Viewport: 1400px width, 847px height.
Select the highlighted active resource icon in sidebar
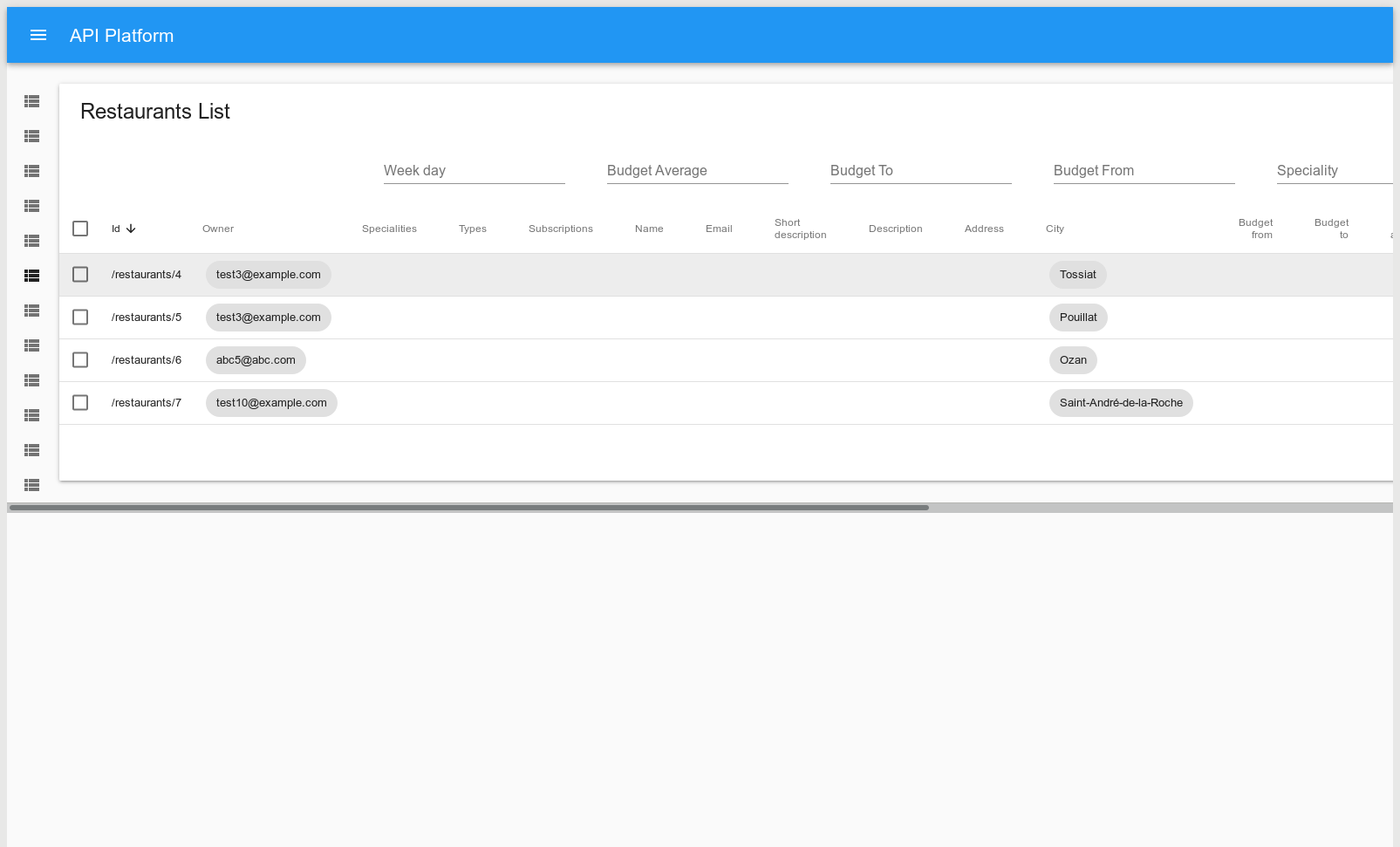[31, 275]
